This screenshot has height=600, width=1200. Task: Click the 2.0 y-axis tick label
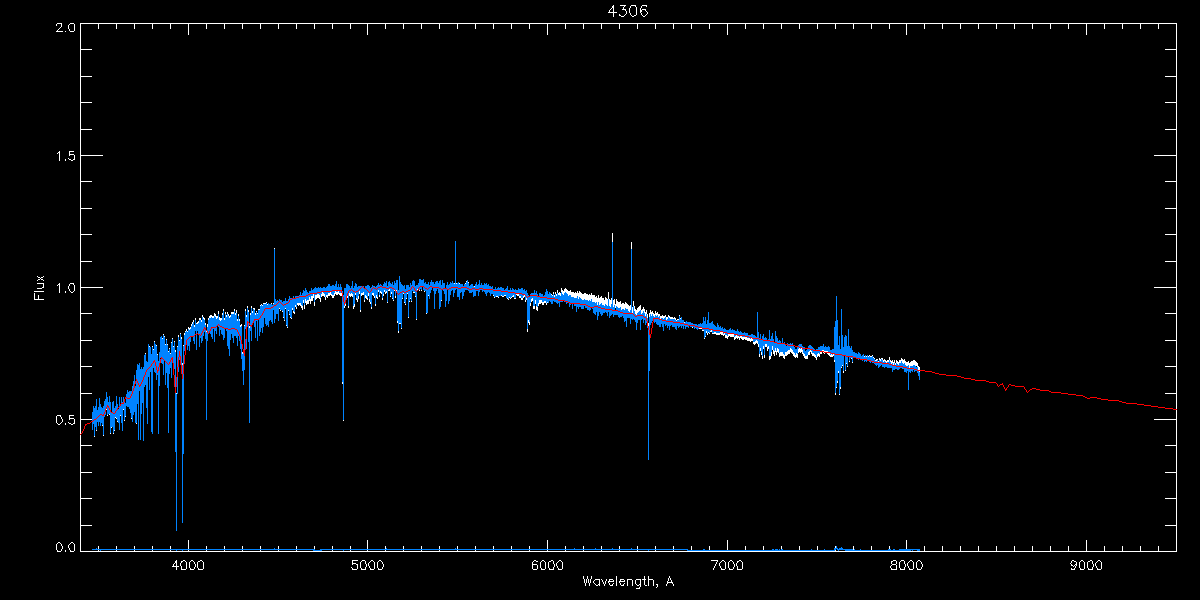click(x=65, y=27)
